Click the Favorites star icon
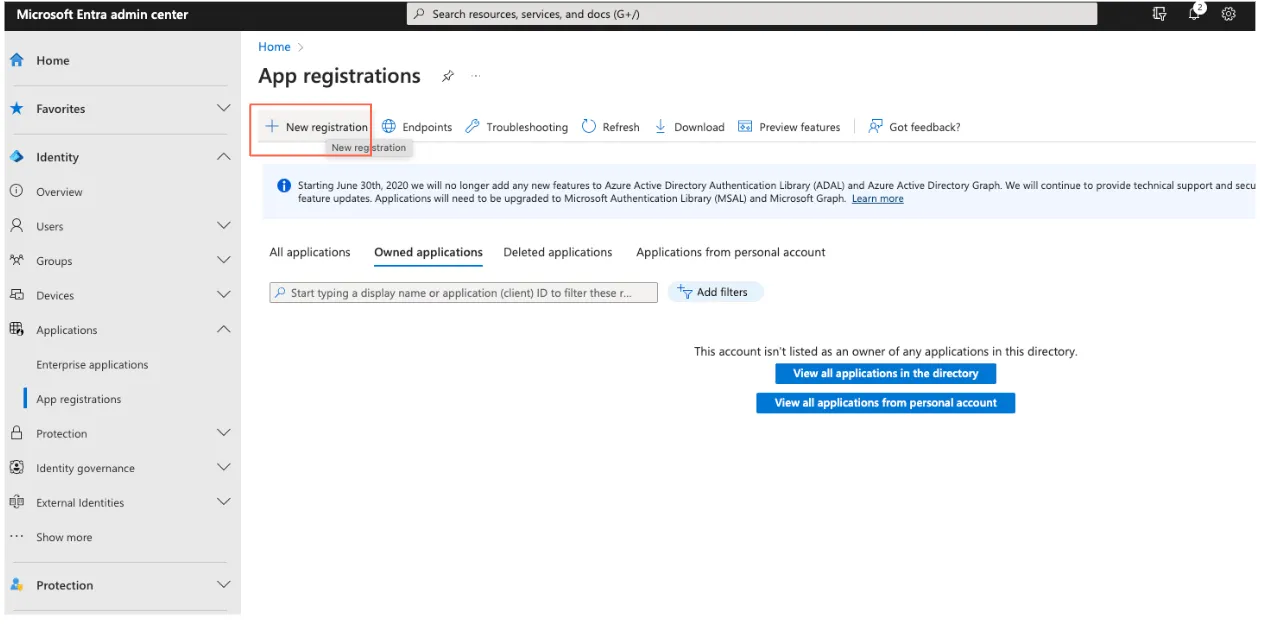1262x626 pixels. coord(16,108)
